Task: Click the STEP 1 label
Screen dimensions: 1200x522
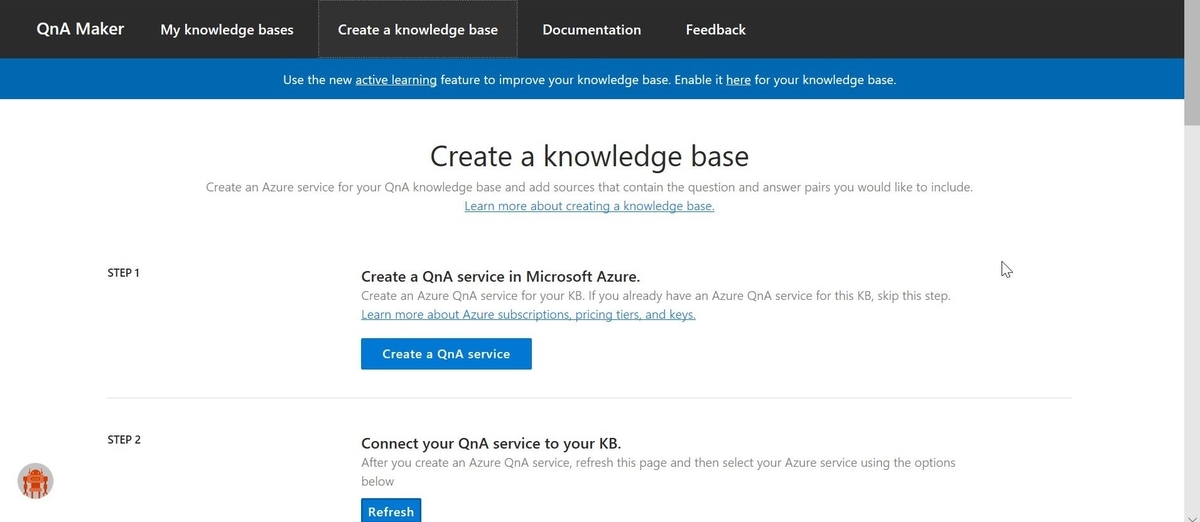Action: (123, 272)
